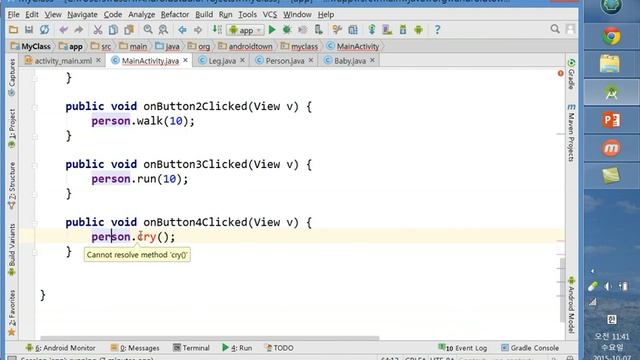Open the Gradle Console panel

tap(530, 348)
